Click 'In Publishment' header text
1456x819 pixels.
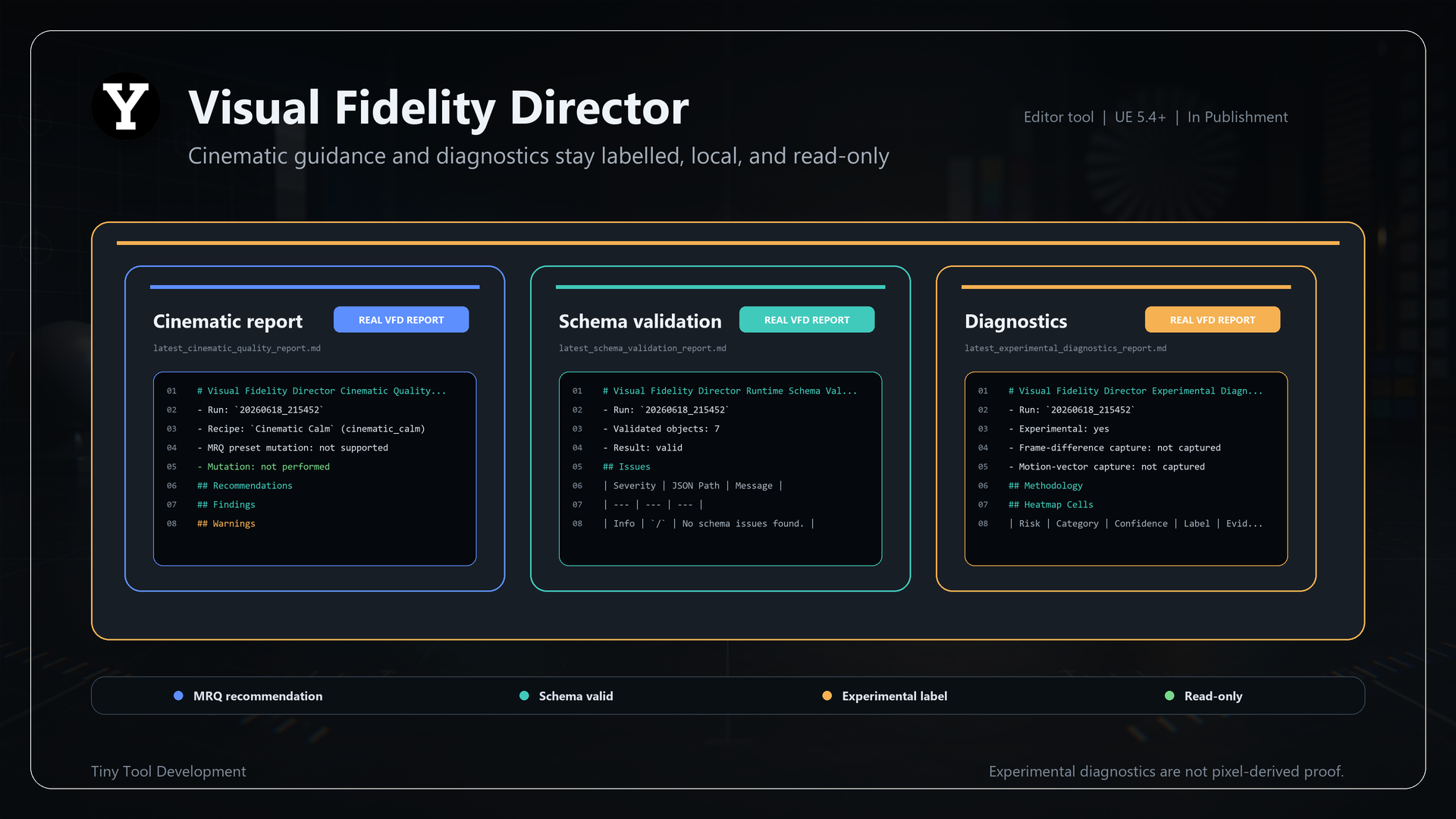coord(1238,117)
